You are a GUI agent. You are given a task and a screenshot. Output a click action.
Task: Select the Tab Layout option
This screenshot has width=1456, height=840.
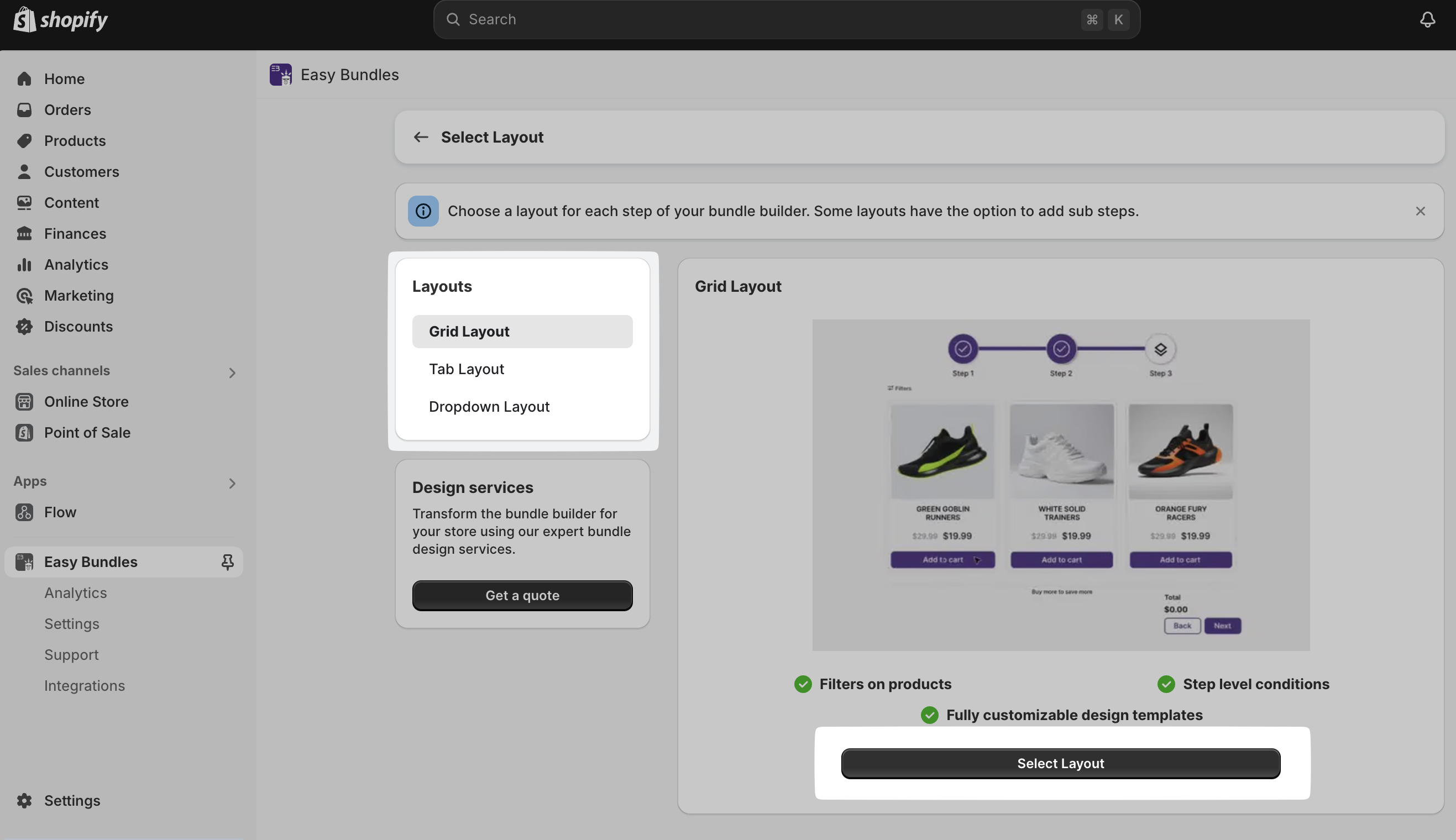point(467,369)
